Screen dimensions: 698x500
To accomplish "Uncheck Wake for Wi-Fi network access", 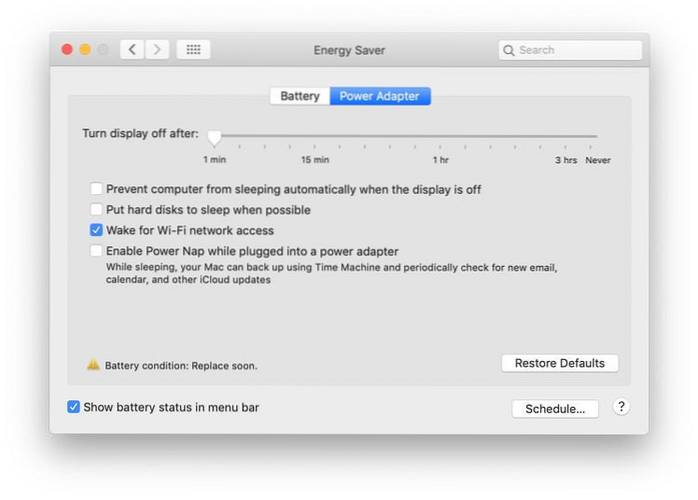I will pos(97,230).
